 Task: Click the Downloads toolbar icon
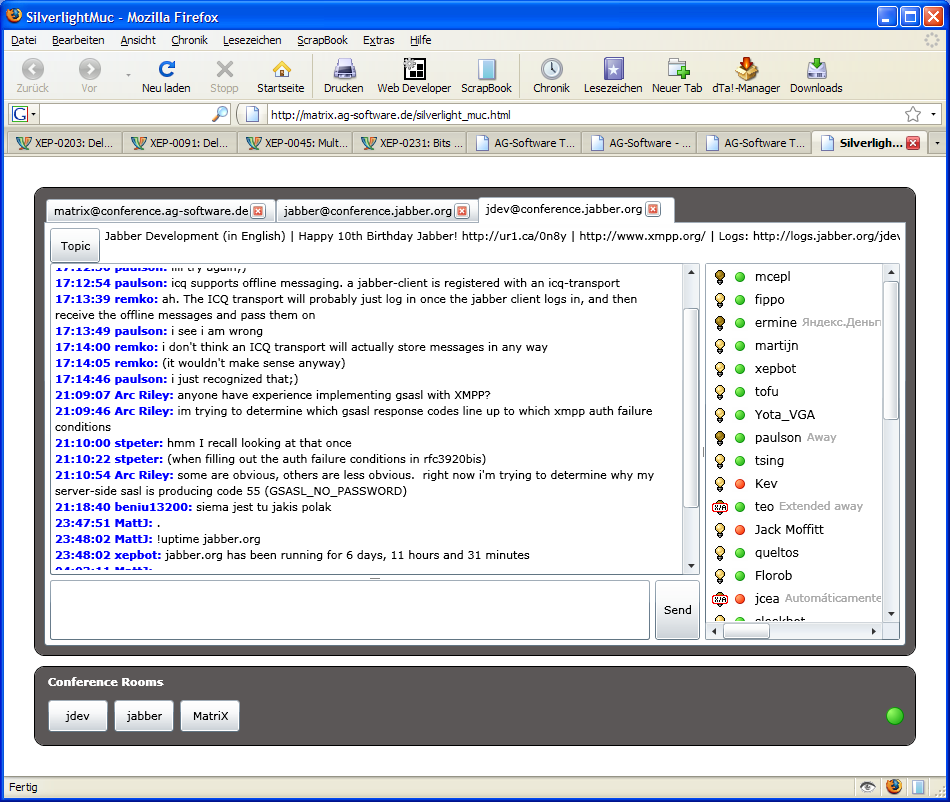(x=816, y=69)
